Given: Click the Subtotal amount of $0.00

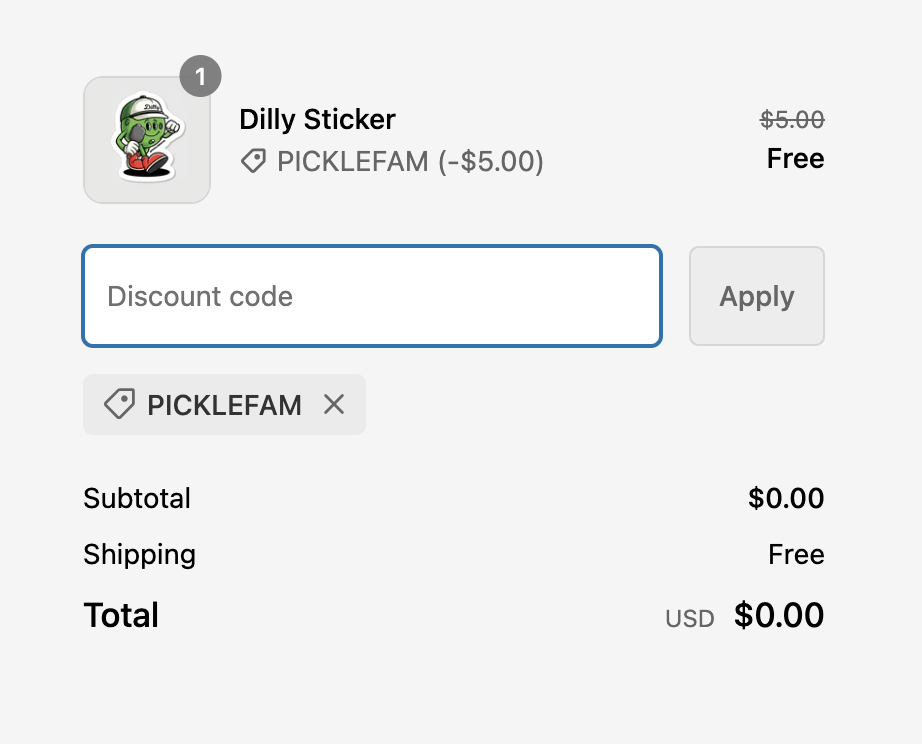Looking at the screenshot, I should (x=786, y=498).
